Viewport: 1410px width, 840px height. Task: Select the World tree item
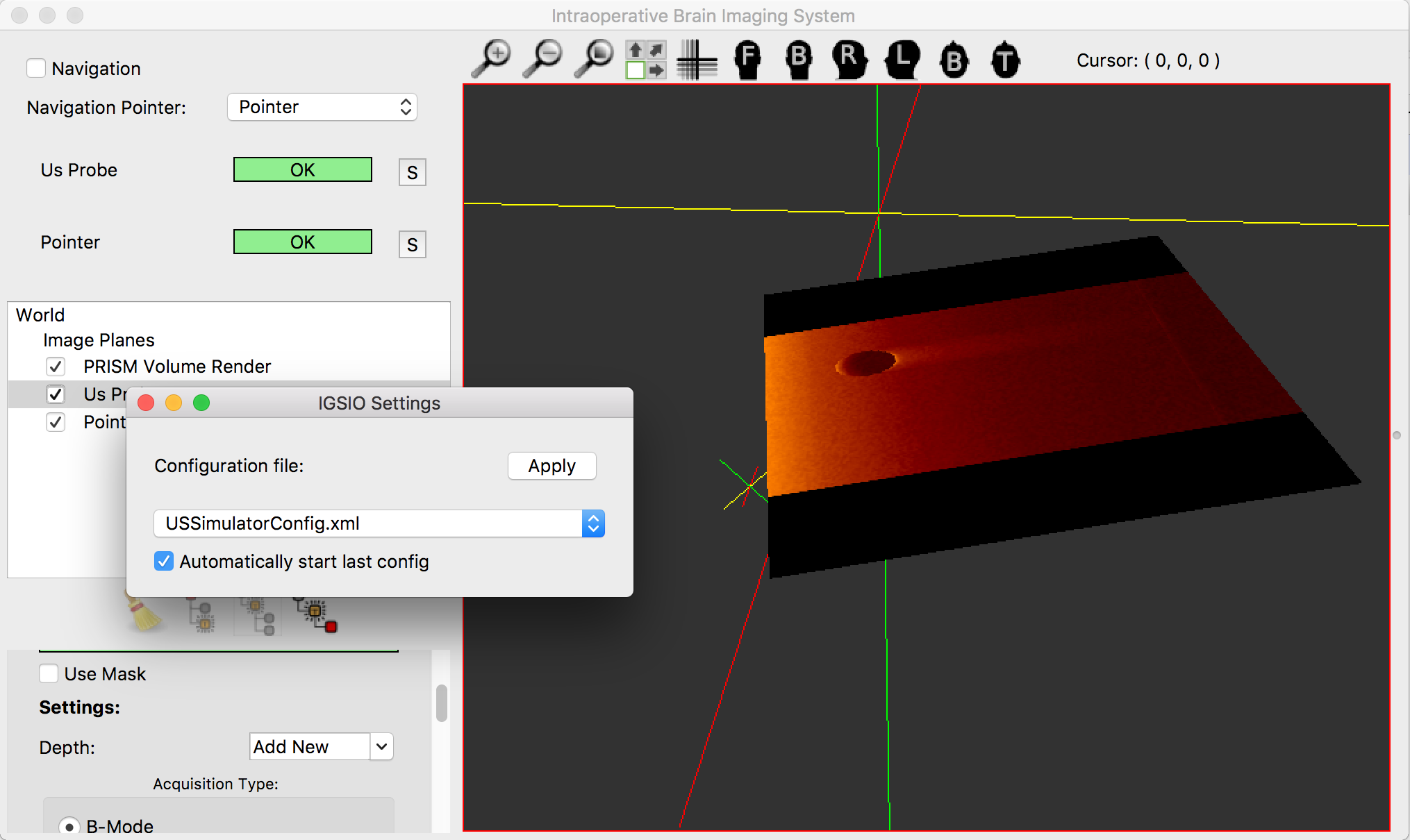click(40, 315)
